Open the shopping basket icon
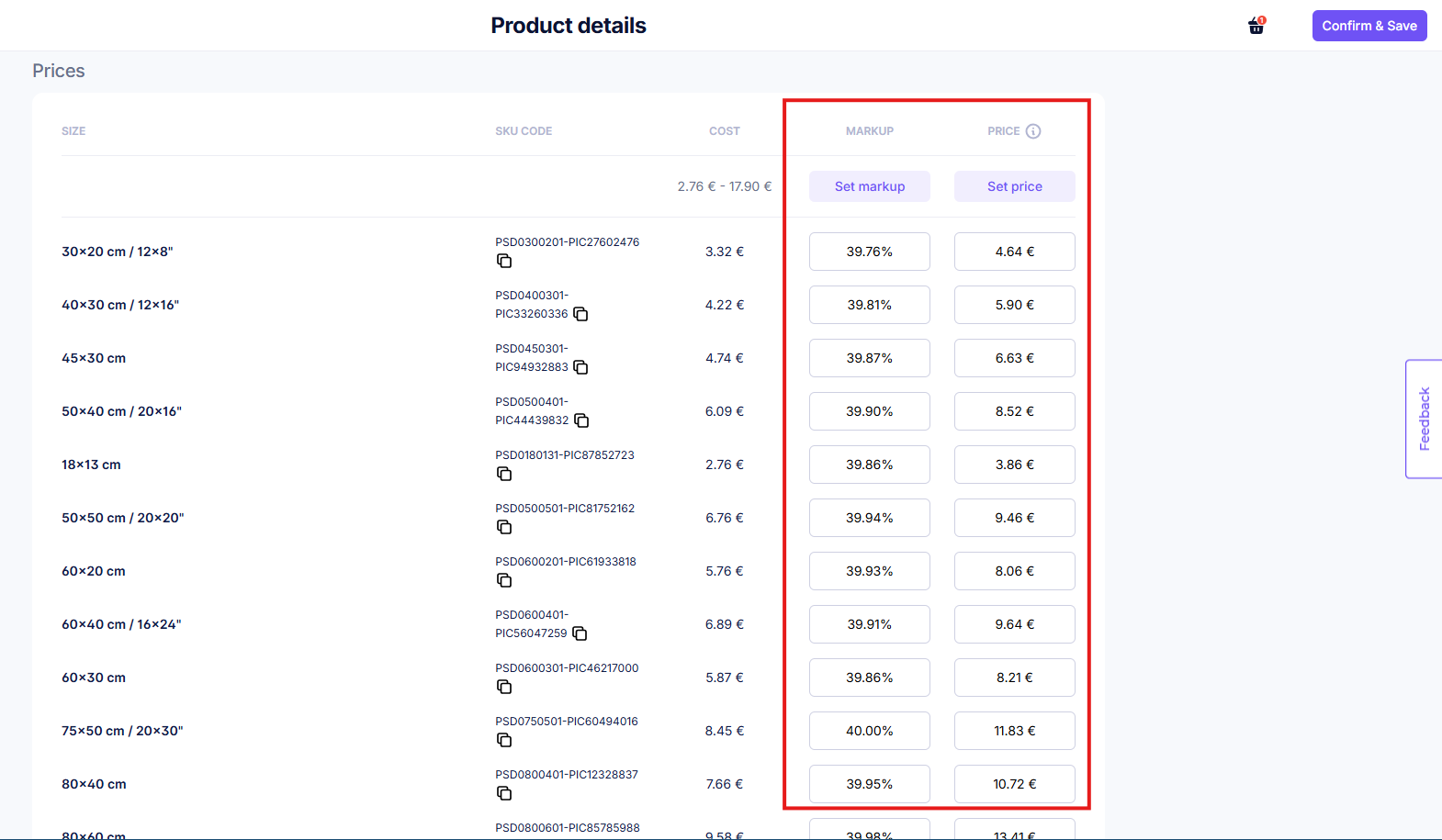 (x=1256, y=26)
